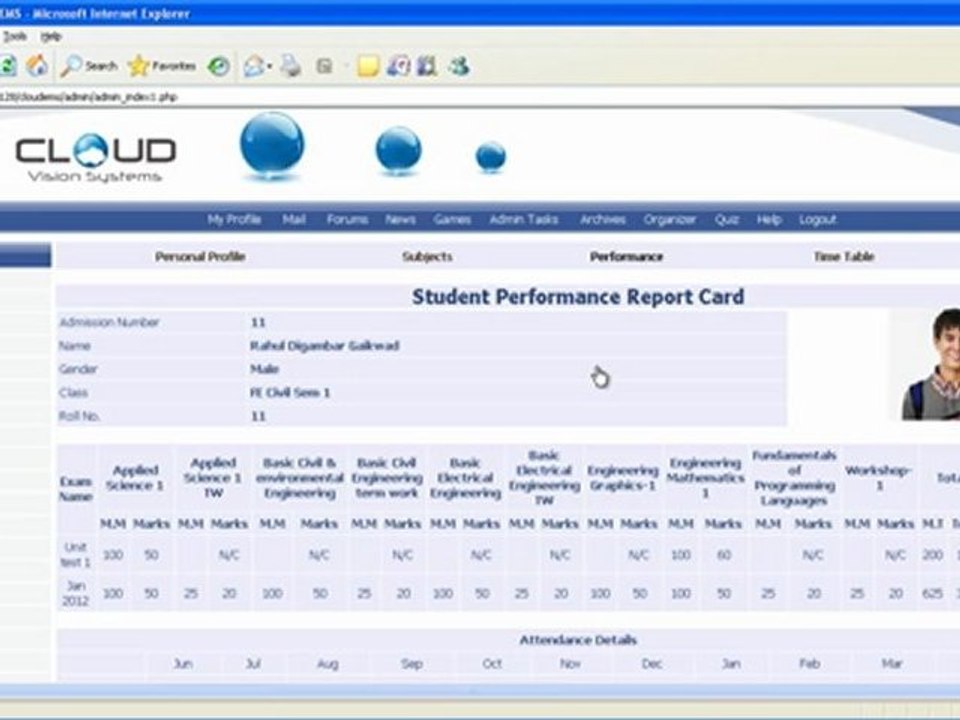Click the Unit test 1 row label
This screenshot has height=720, width=960.
pos(76,555)
